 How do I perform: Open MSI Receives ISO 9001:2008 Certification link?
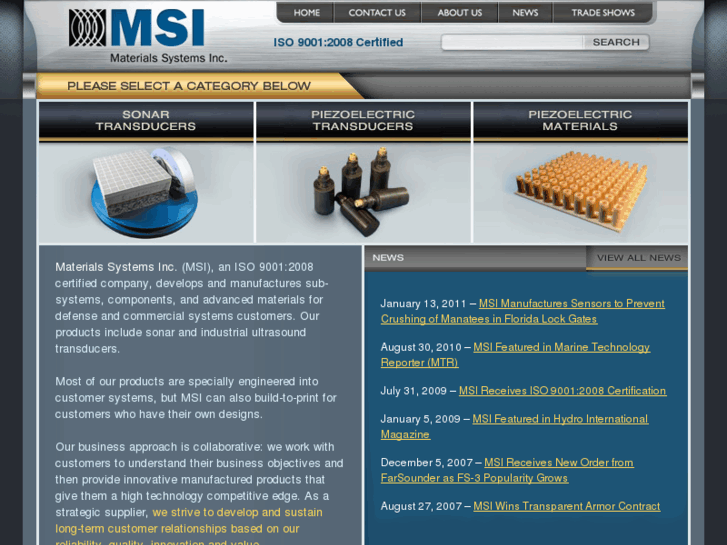pyautogui.click(x=562, y=391)
